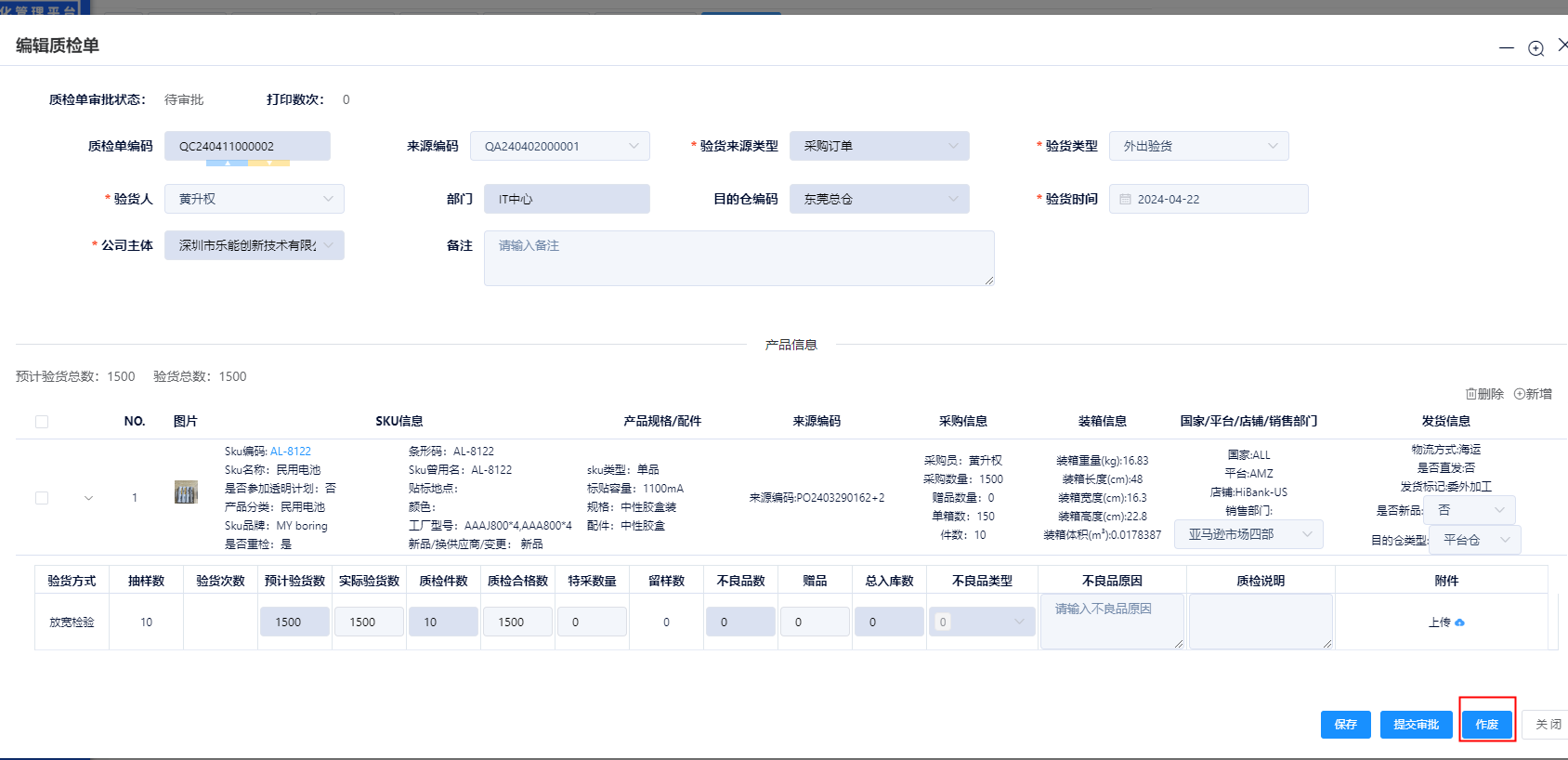Click the product image thumbnail in row 1

tap(186, 492)
